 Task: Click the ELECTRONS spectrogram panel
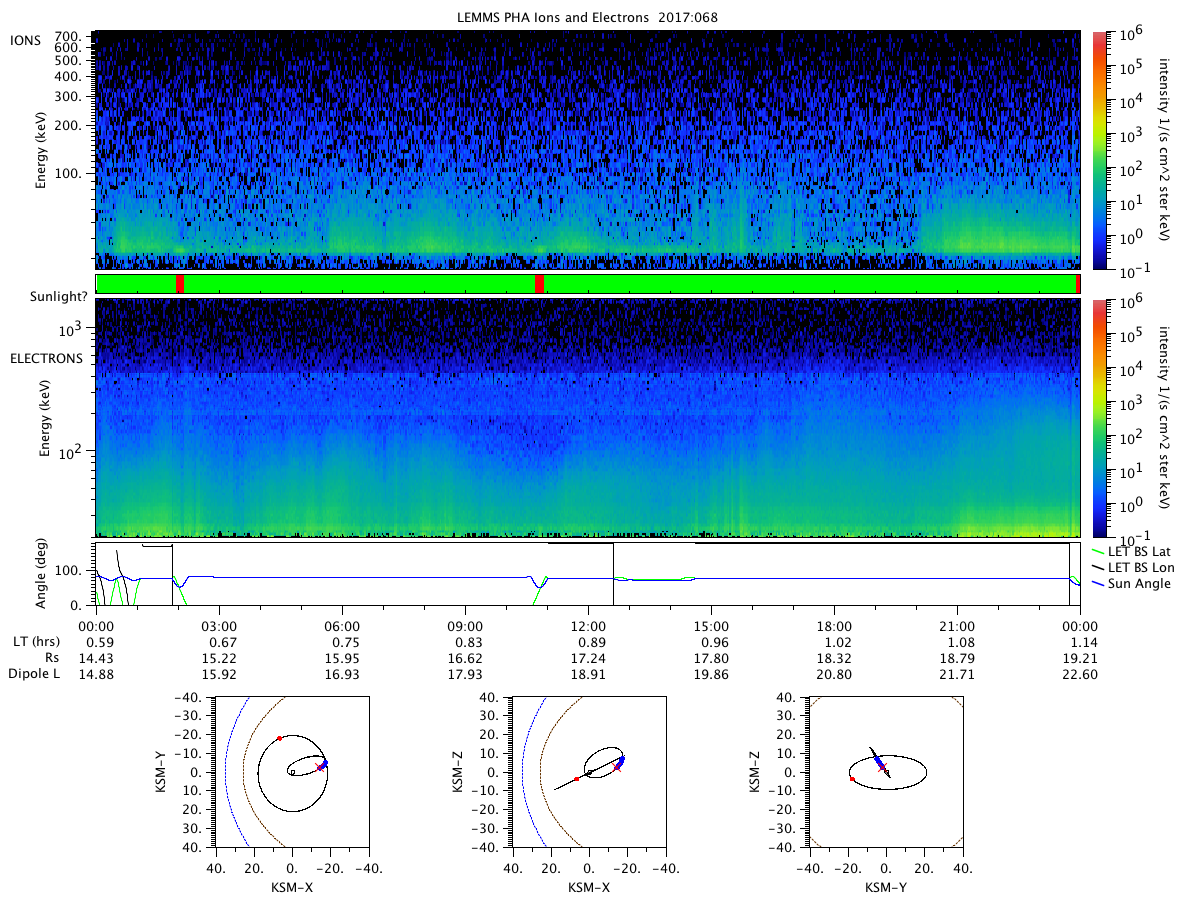coord(588,417)
